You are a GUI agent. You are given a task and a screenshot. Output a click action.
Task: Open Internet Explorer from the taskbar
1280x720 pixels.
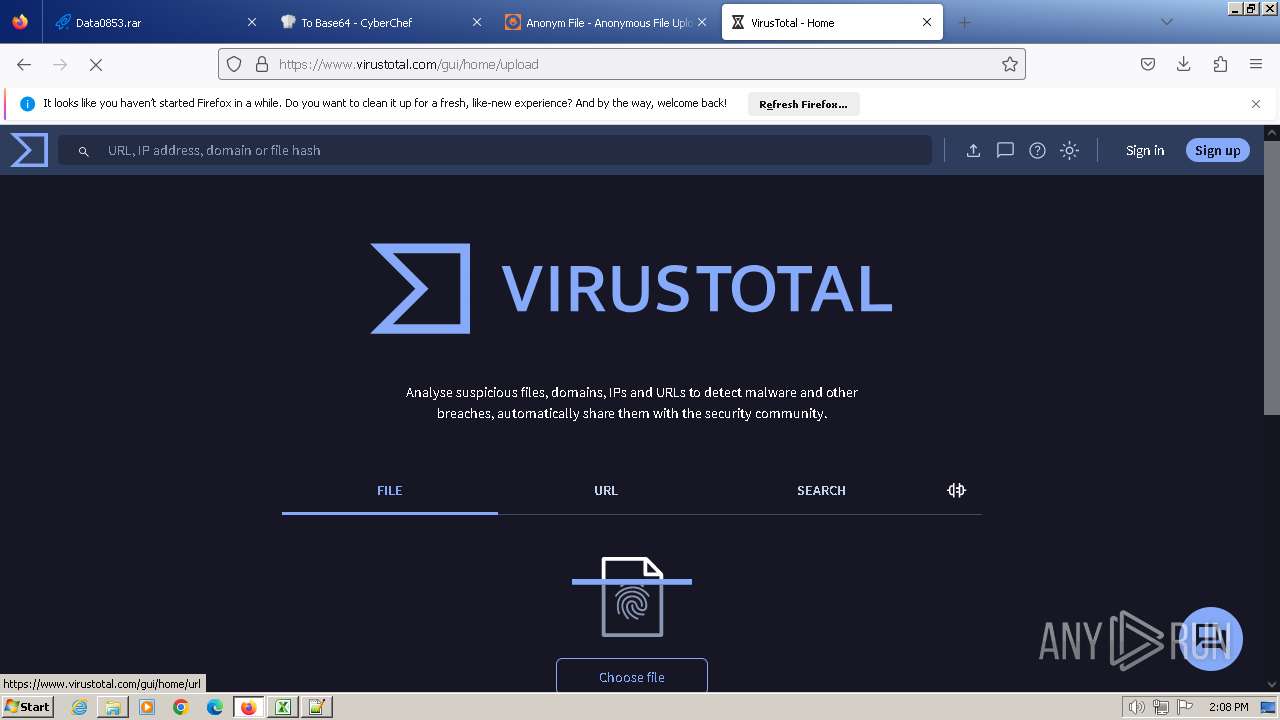(x=80, y=707)
